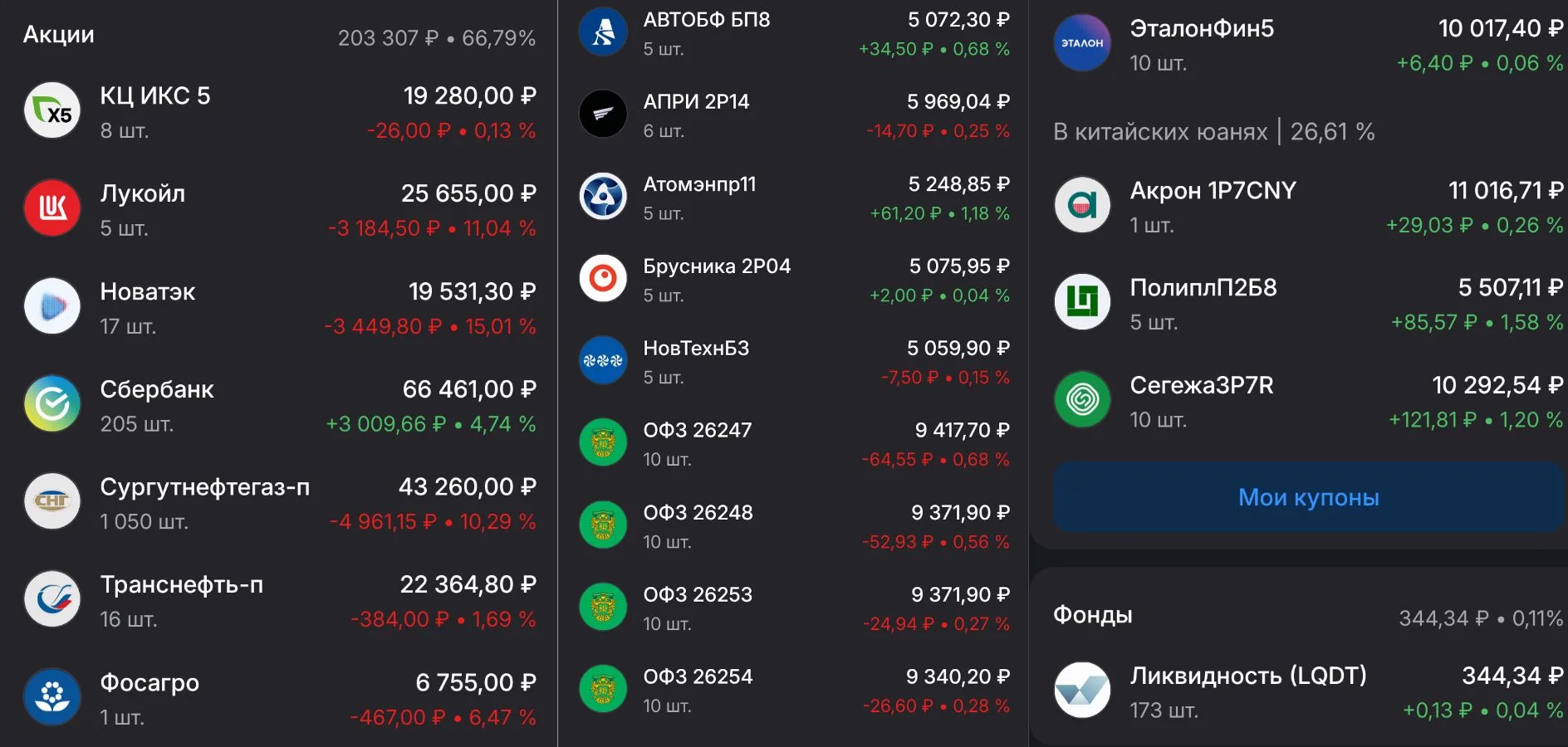This screenshot has height=747, width=1568.
Task: Open the Novatek logo icon
Action: [x=52, y=306]
